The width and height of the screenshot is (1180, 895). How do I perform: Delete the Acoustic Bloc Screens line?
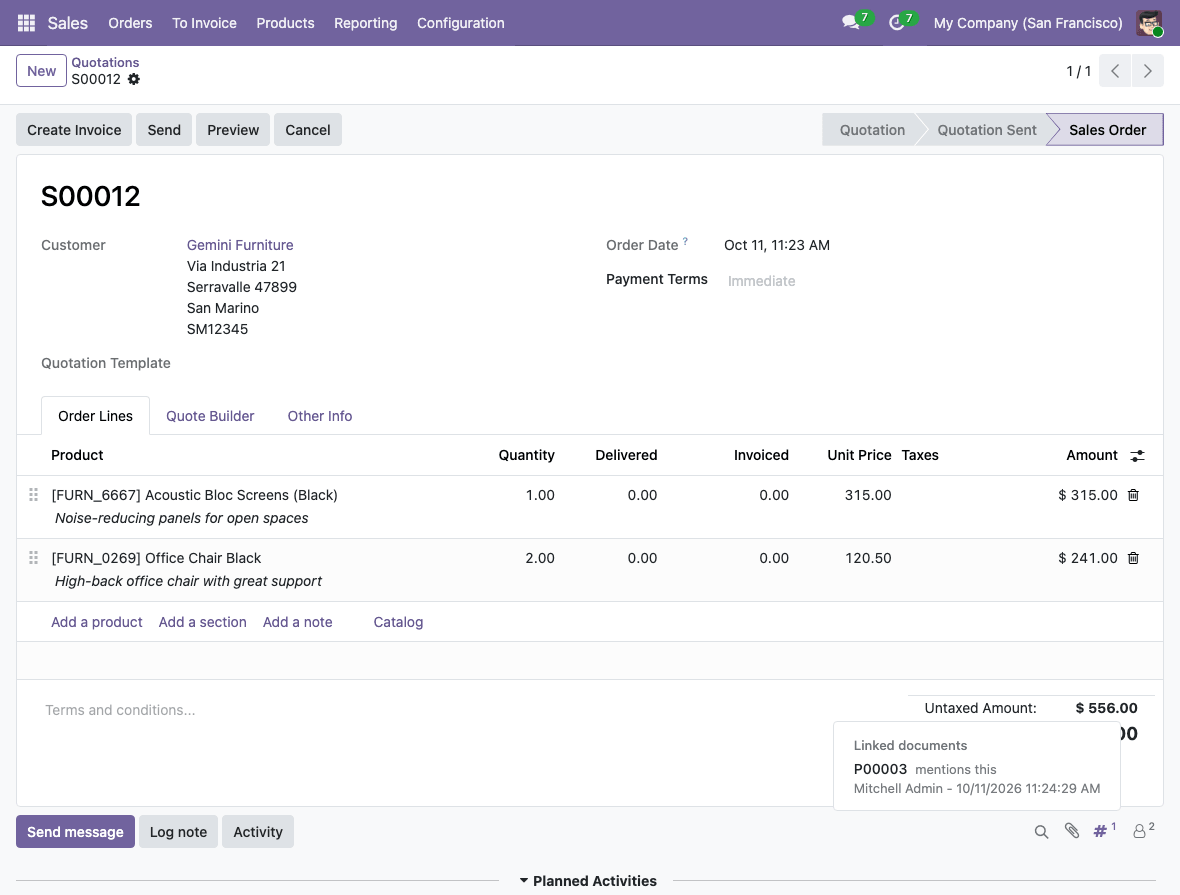point(1133,495)
